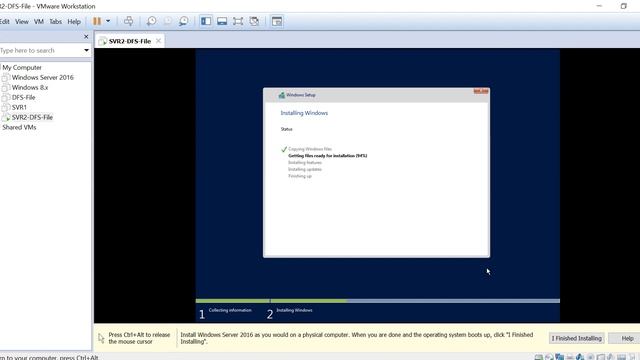Toggle the console view icon

[277, 21]
